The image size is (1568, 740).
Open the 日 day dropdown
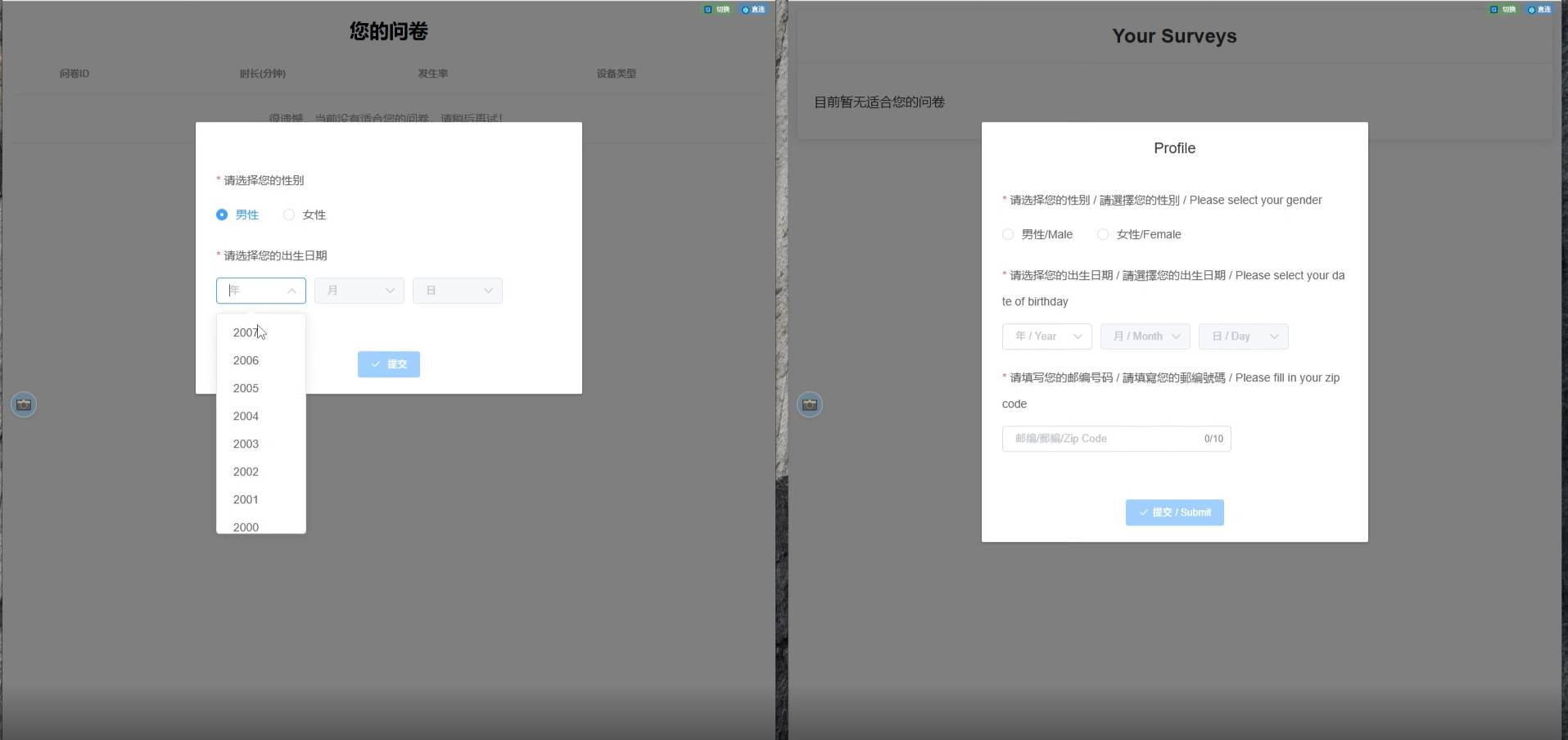click(458, 291)
